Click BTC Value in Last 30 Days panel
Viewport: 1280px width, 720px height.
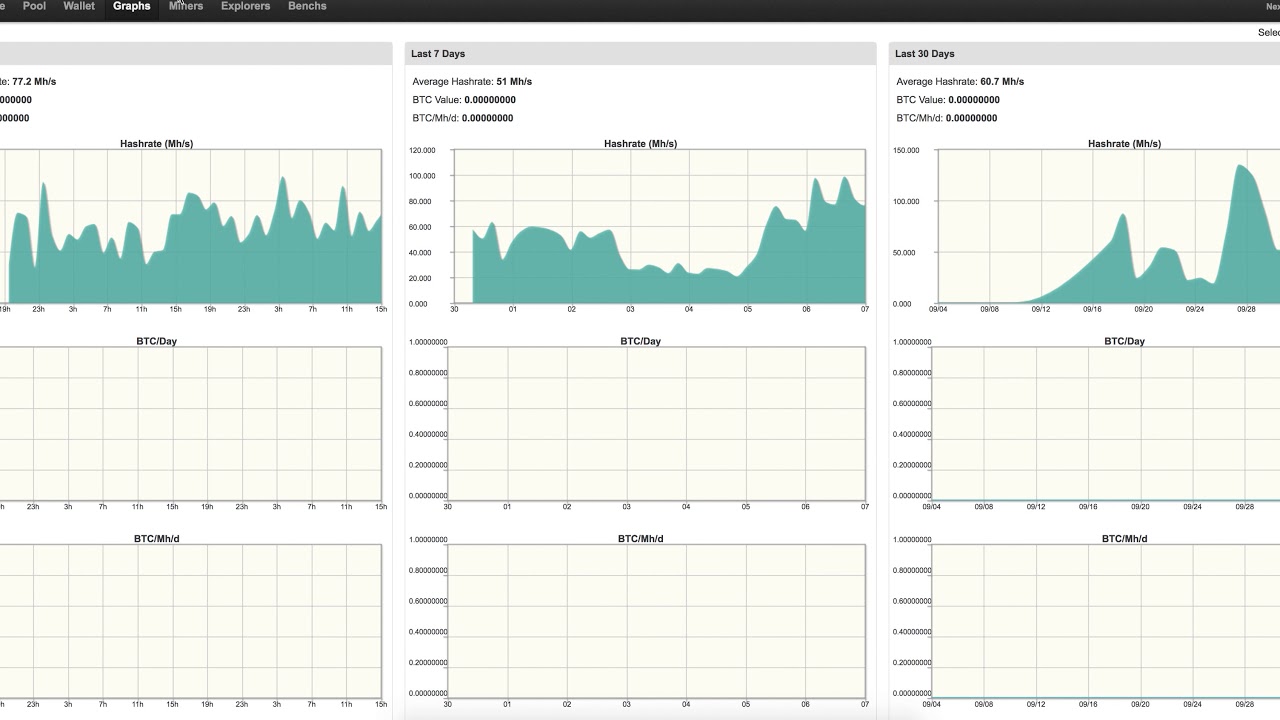948,100
